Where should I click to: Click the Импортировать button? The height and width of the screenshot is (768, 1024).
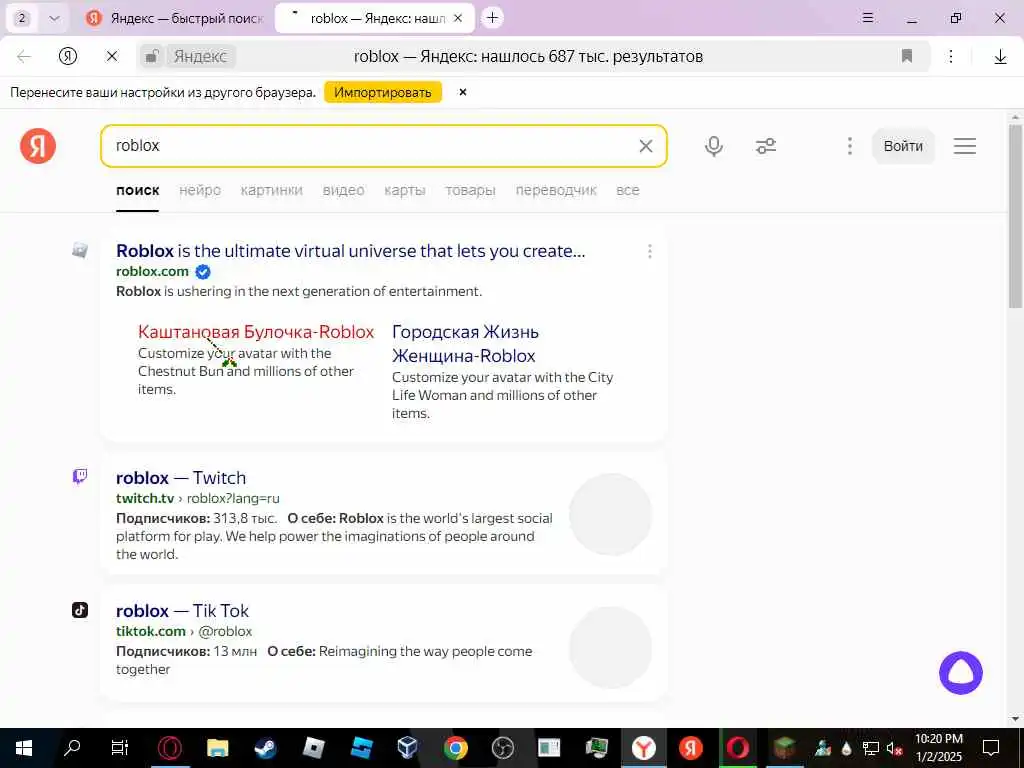point(383,92)
